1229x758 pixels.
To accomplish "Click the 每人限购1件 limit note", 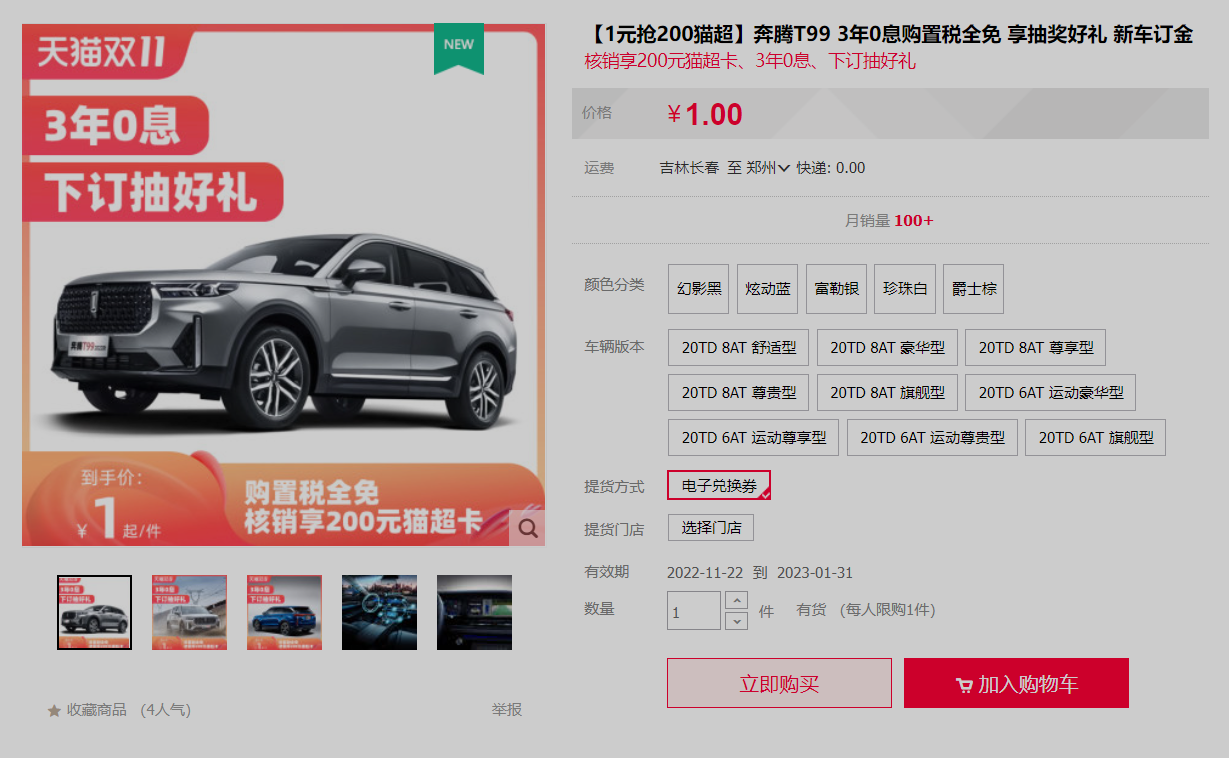I will [x=887, y=611].
